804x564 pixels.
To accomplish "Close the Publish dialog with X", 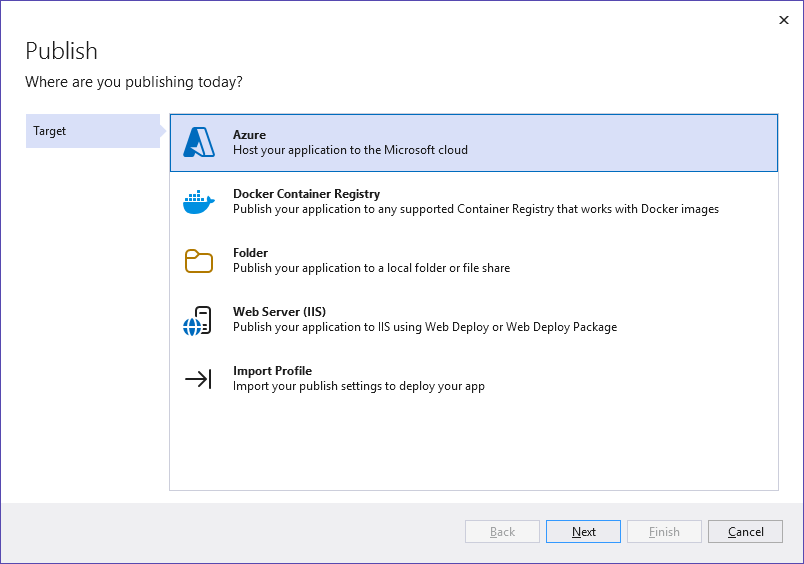I will pos(783,20).
